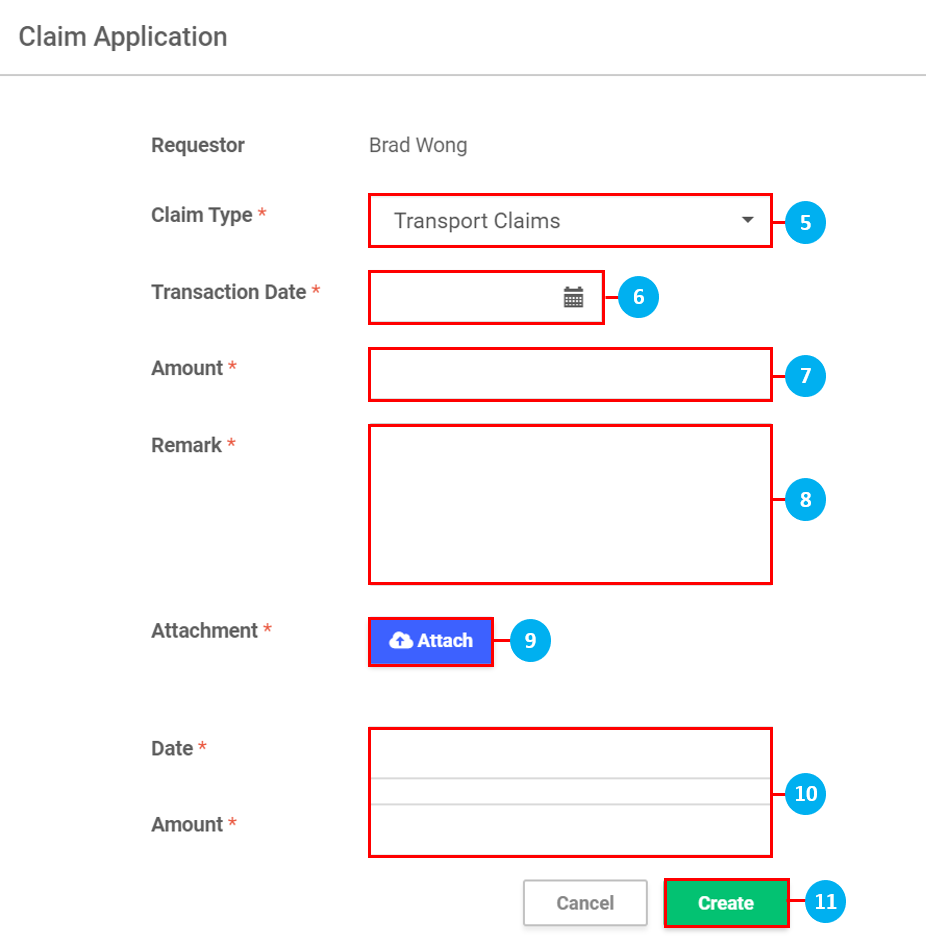This screenshot has width=926, height=943.
Task: Click the Cancel button
Action: (585, 903)
